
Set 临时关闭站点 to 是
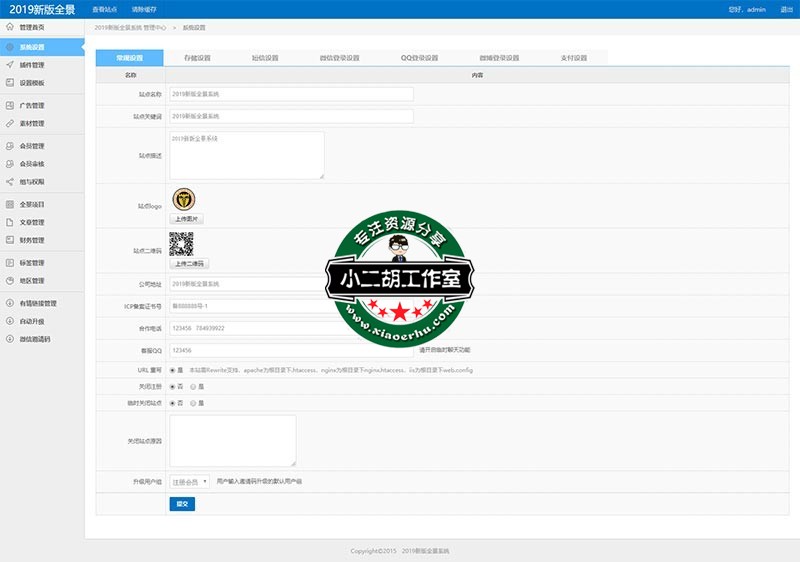[x=193, y=403]
